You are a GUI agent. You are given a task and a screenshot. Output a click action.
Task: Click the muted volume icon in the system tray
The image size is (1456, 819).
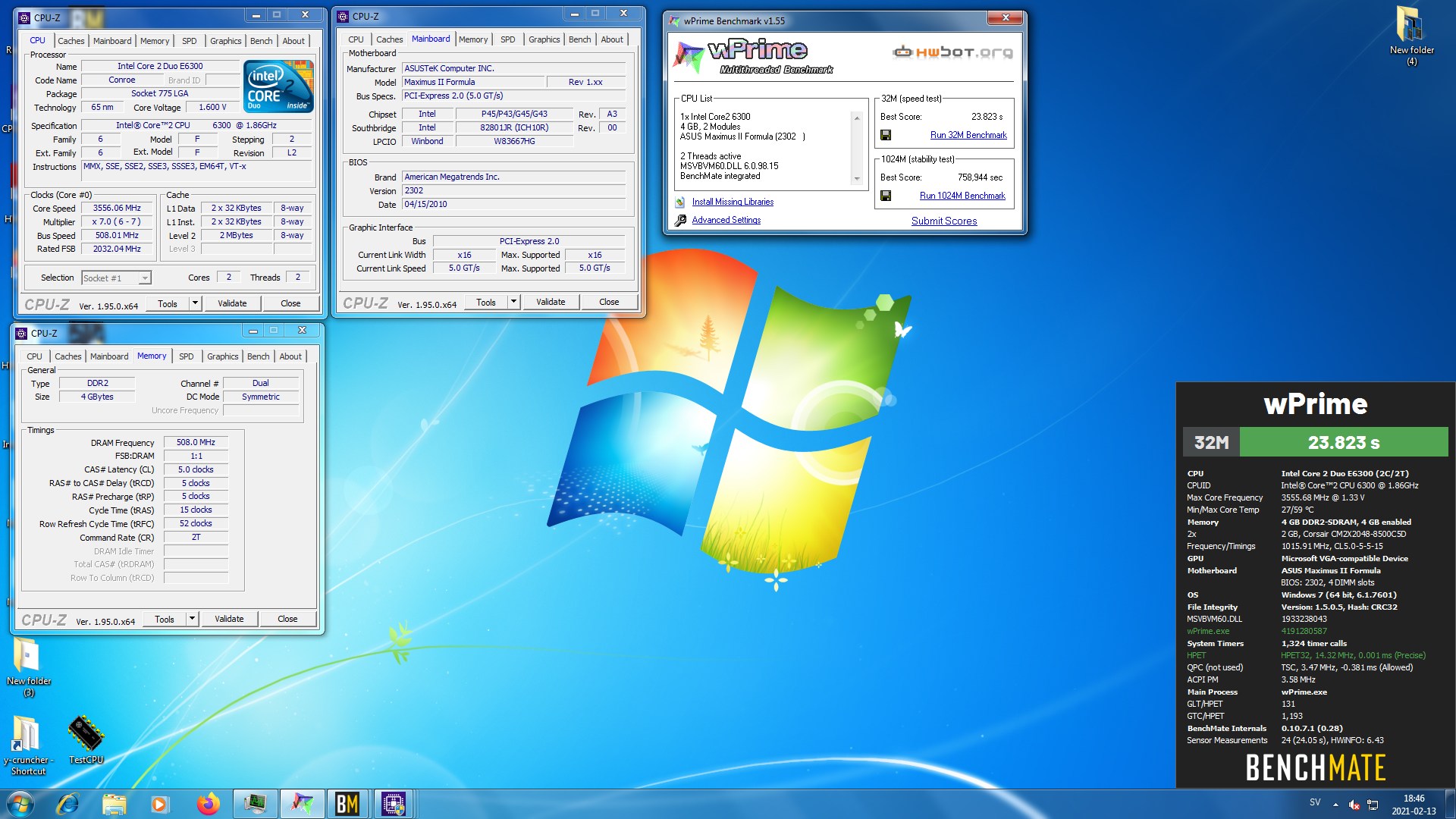point(1354,805)
